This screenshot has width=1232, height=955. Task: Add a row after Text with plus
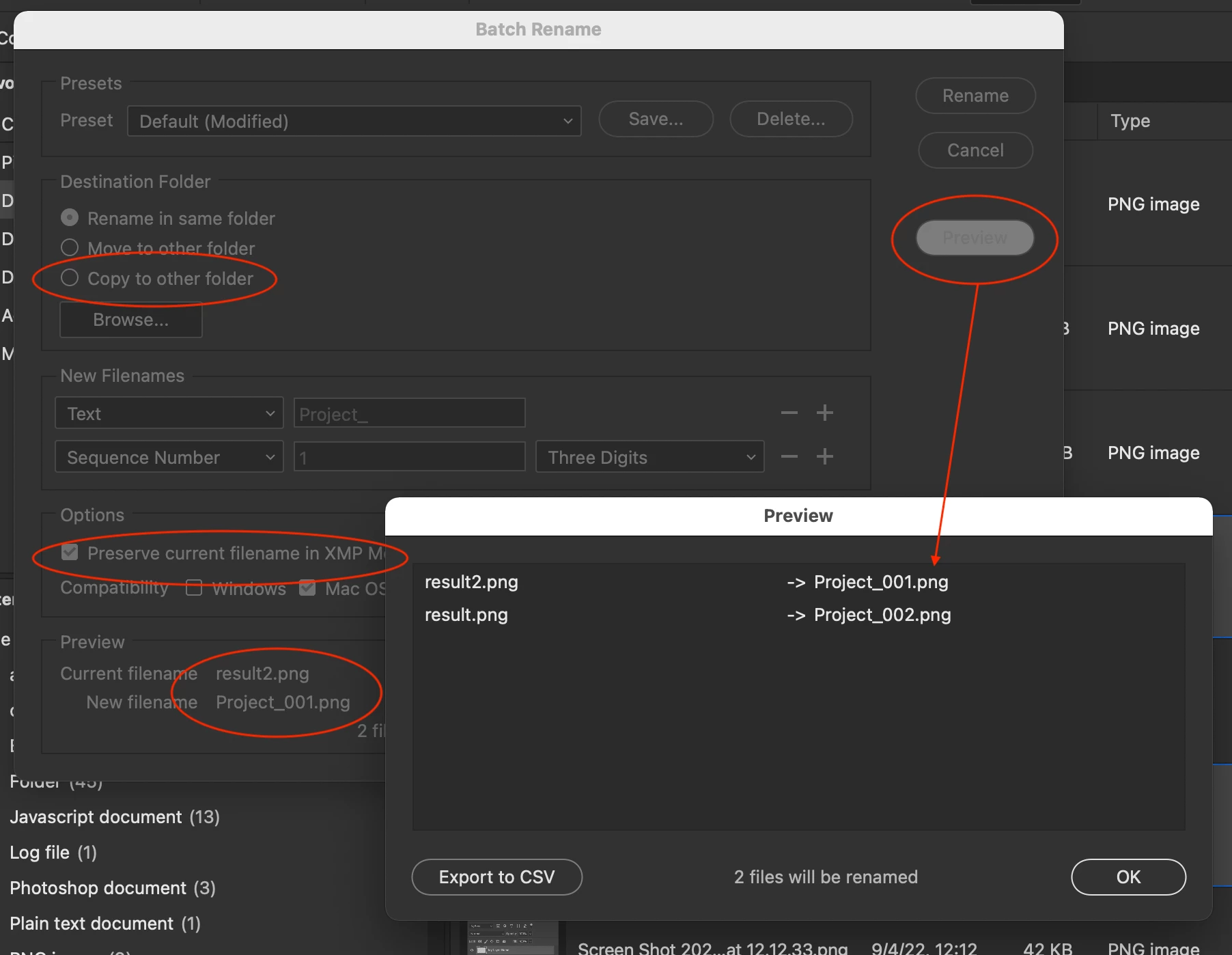824,413
